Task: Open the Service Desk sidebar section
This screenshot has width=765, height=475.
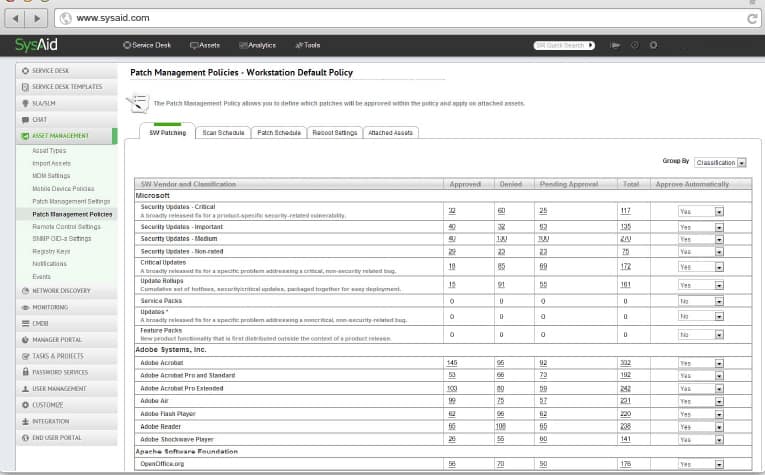Action: coord(67,71)
